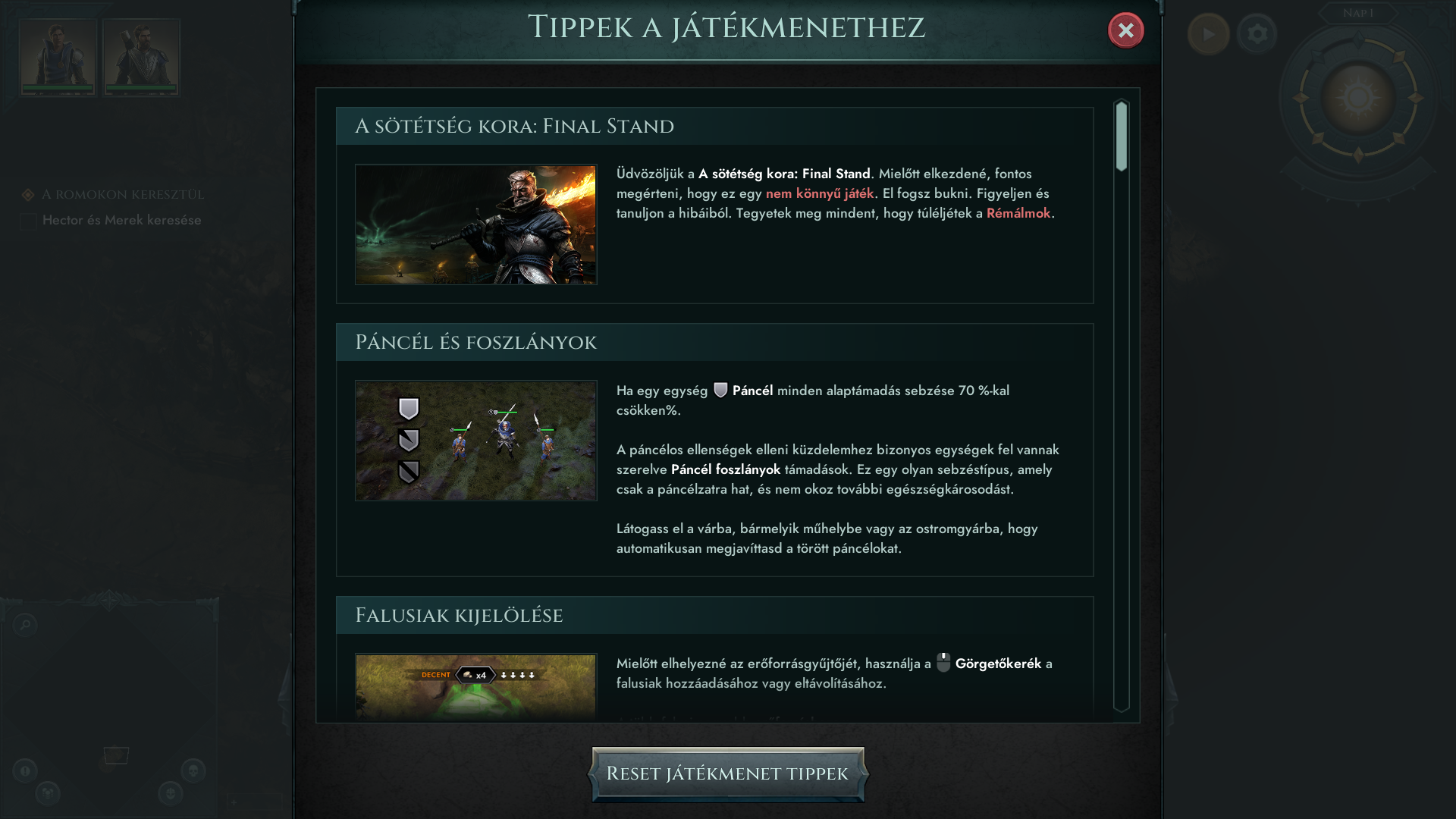
Task: Start time with the play button
Action: pyautogui.click(x=1208, y=34)
